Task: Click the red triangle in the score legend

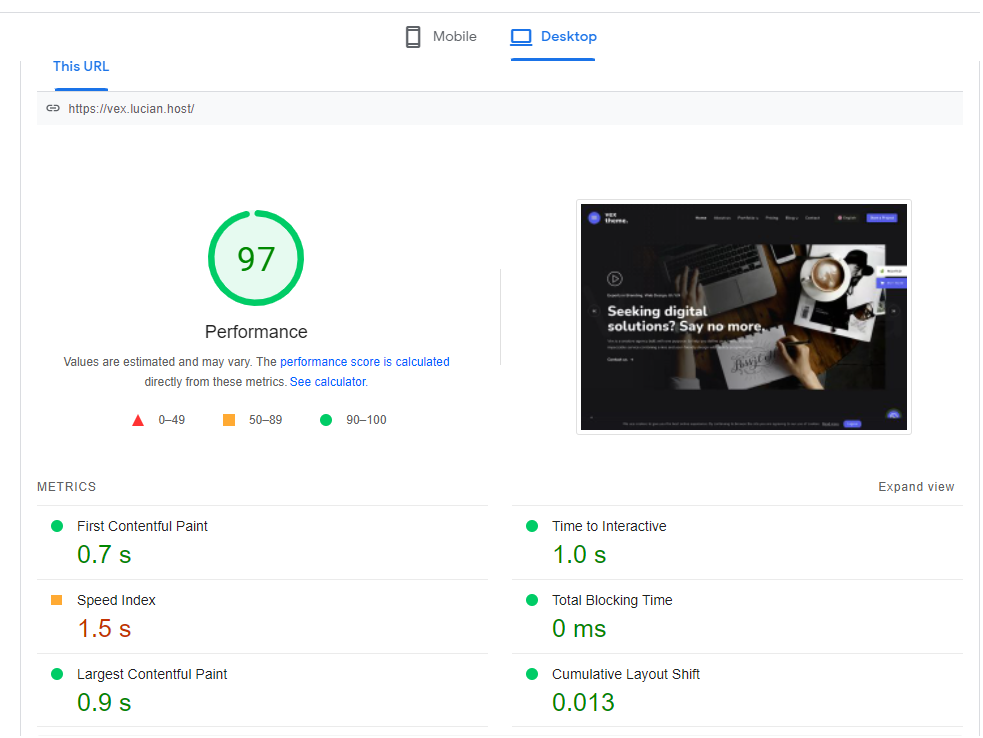Action: (138, 419)
